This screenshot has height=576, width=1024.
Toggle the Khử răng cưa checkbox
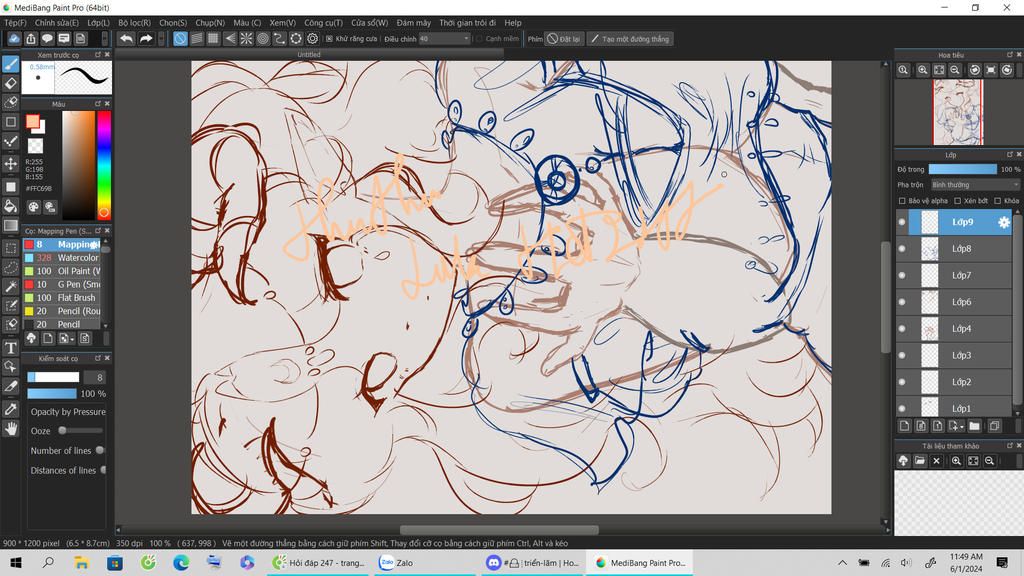(x=329, y=39)
